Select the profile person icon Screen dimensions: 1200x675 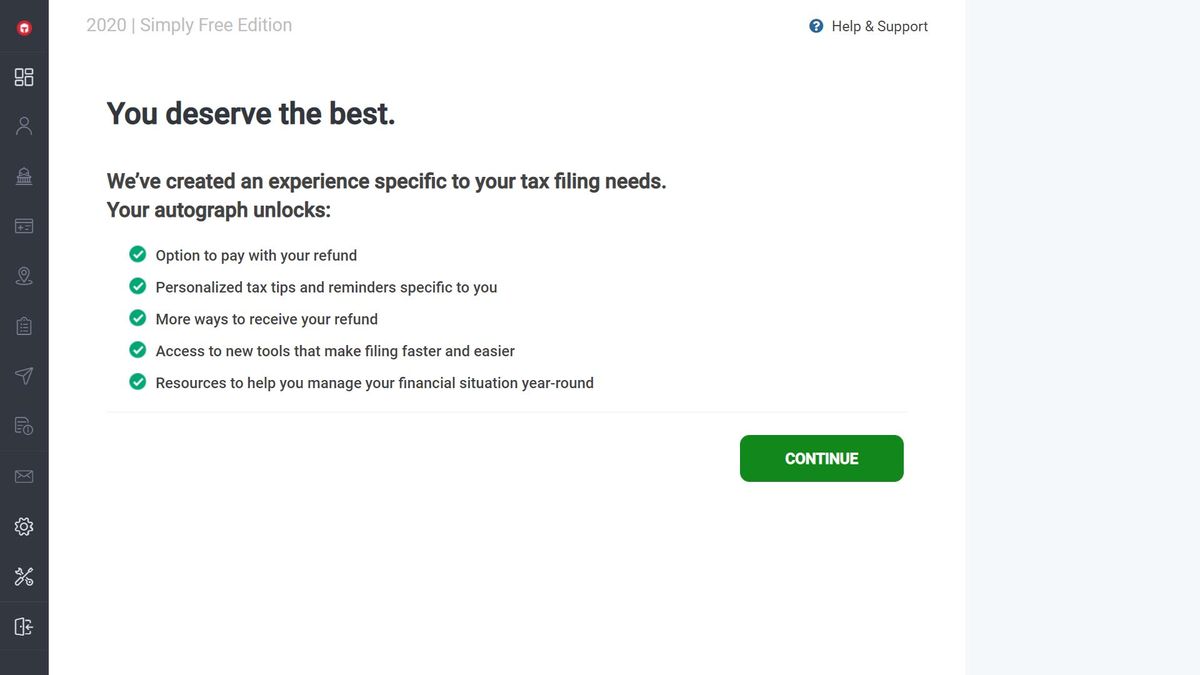[x=23, y=125]
